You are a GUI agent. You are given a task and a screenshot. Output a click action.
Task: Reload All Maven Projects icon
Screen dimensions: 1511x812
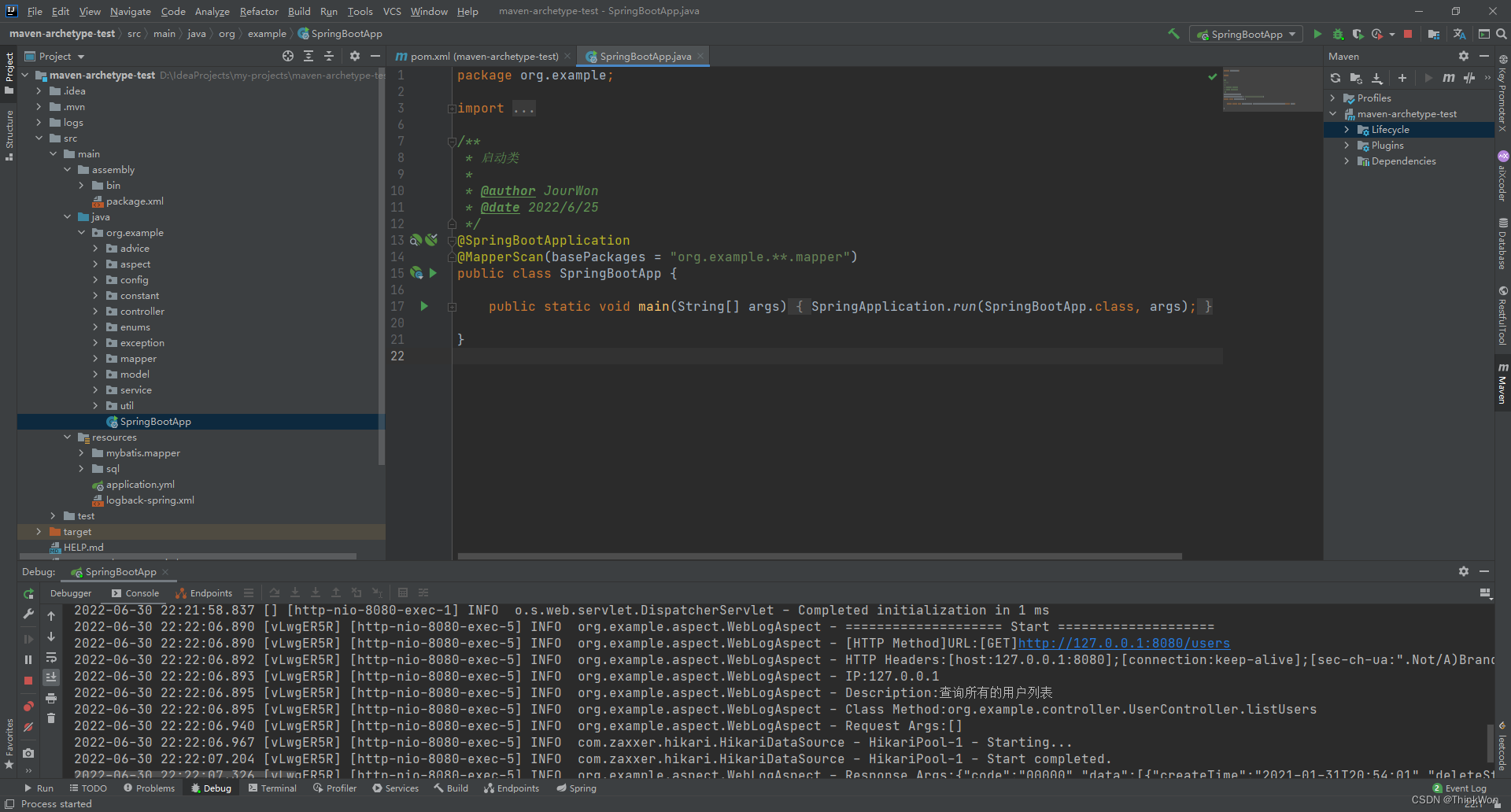(1336, 78)
